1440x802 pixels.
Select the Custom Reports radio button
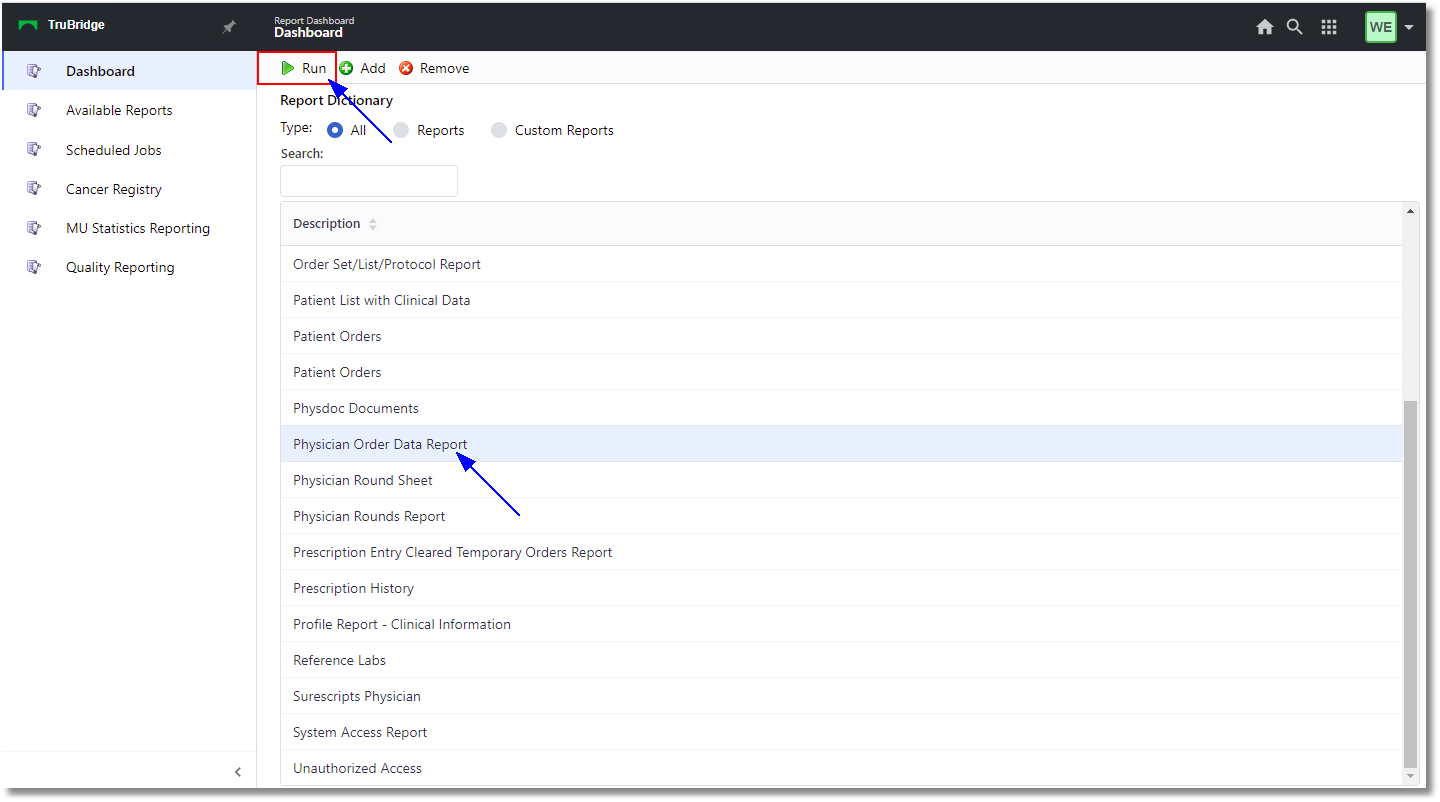tap(499, 130)
